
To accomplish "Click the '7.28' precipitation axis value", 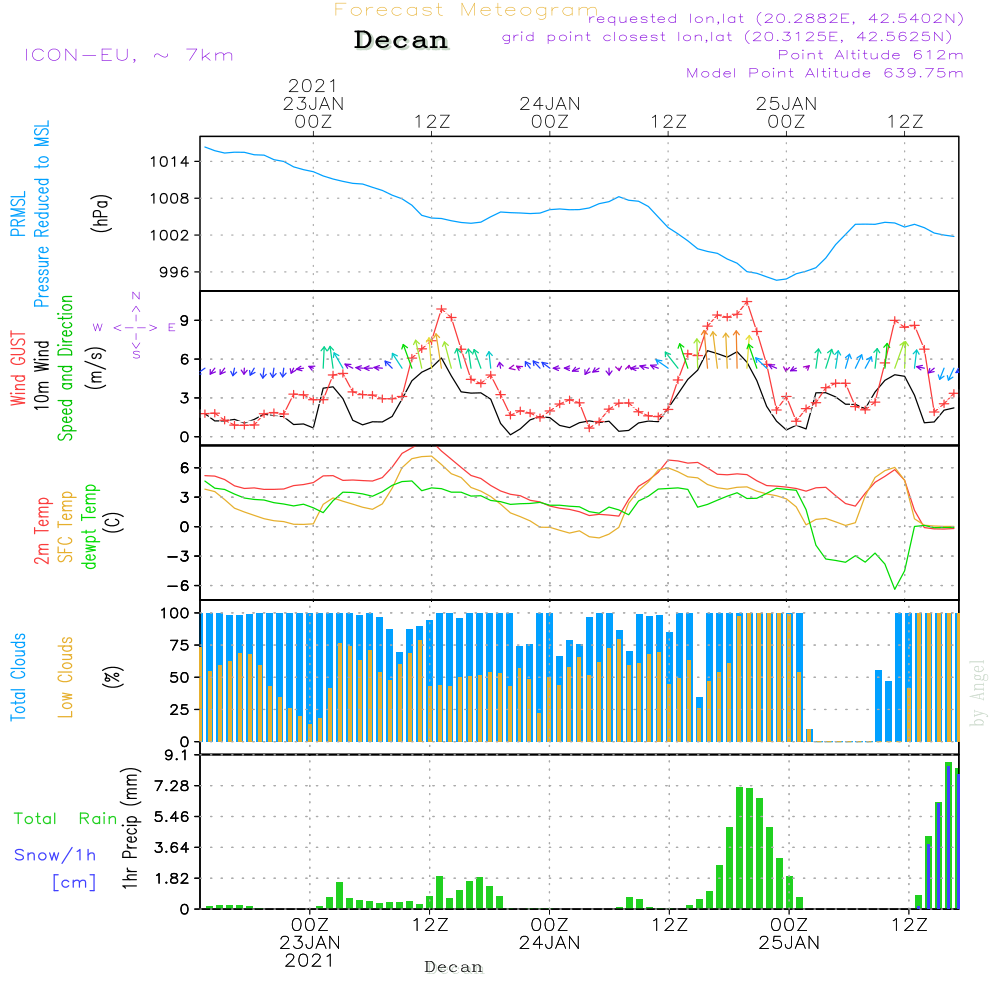I will 172,786.
